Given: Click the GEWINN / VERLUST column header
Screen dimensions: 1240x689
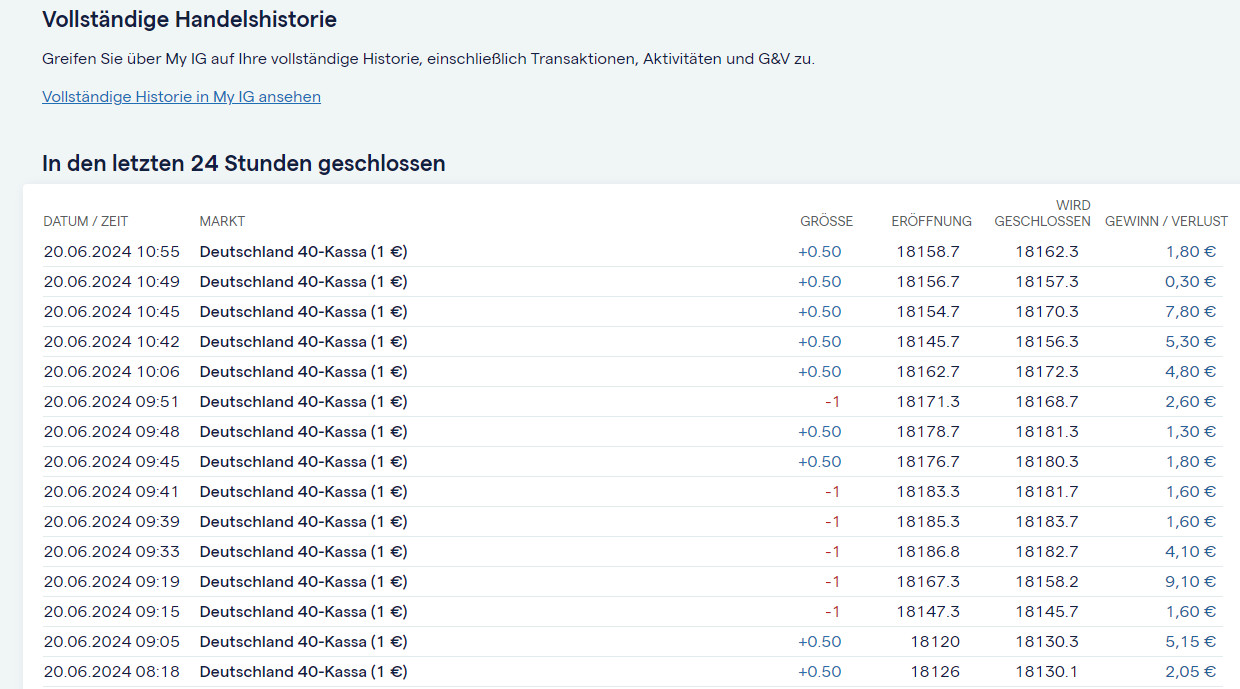Looking at the screenshot, I should [x=1166, y=221].
